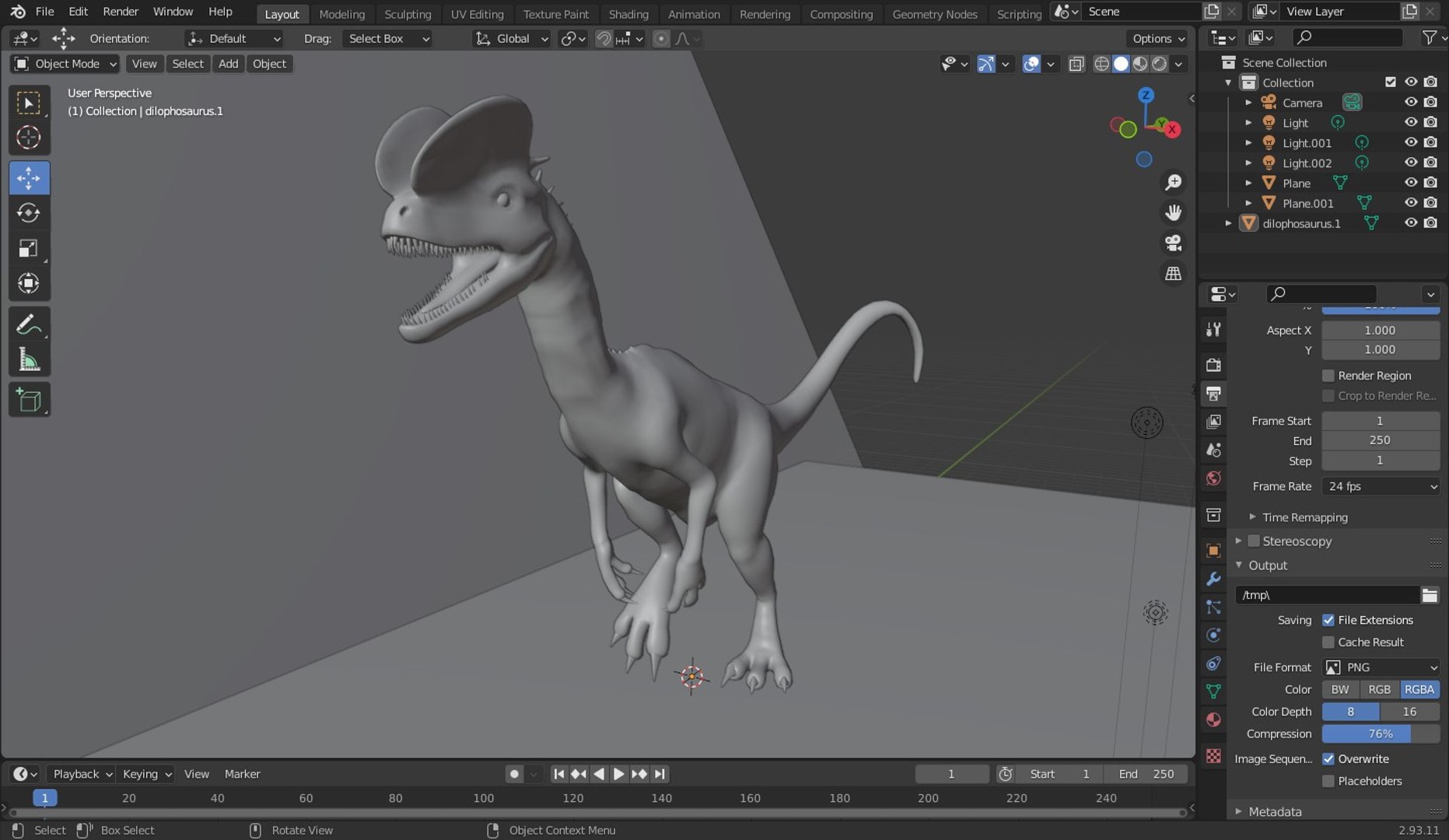Select the Add Cube tool

(29, 400)
